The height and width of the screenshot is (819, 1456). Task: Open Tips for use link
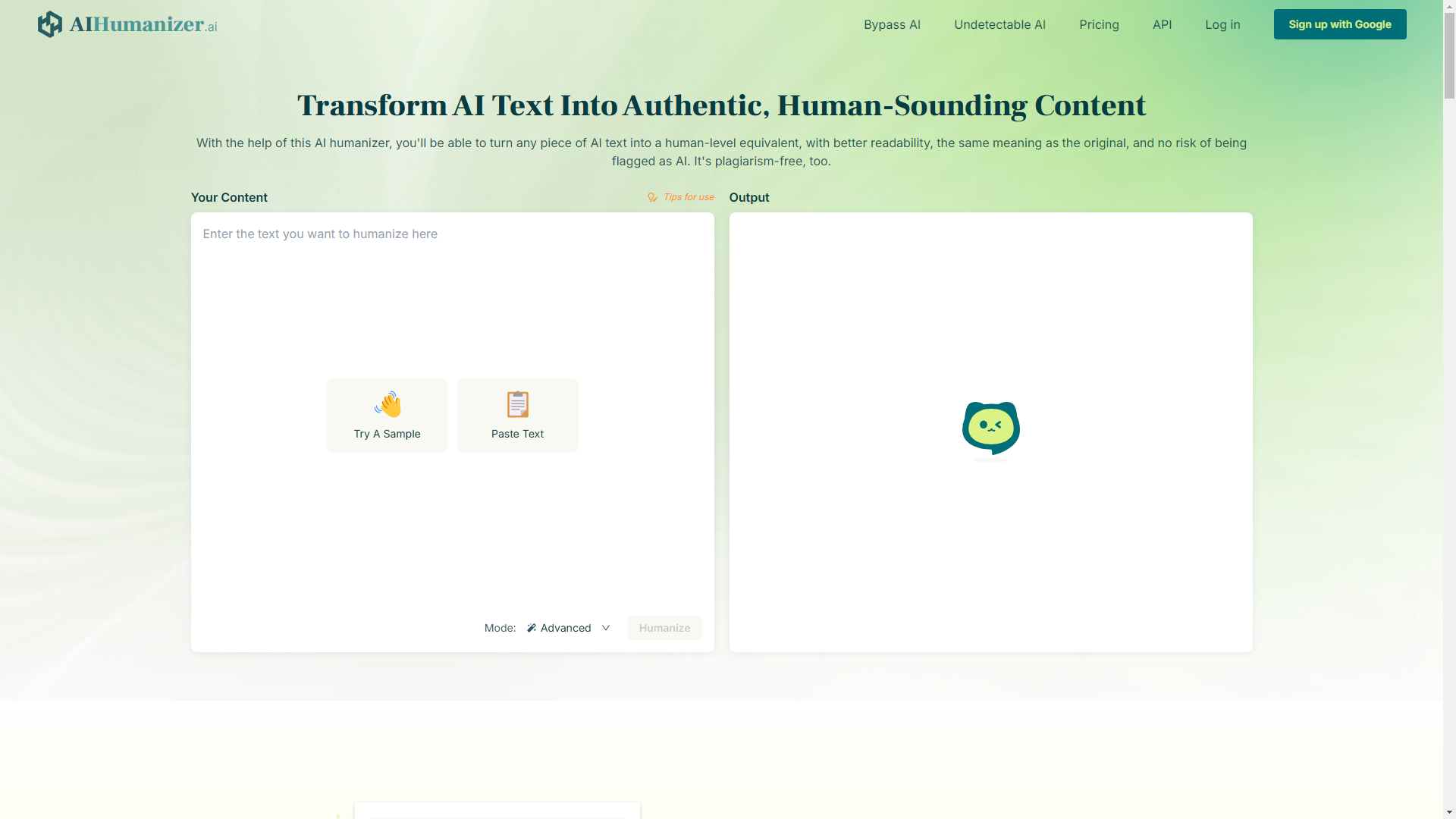point(689,197)
